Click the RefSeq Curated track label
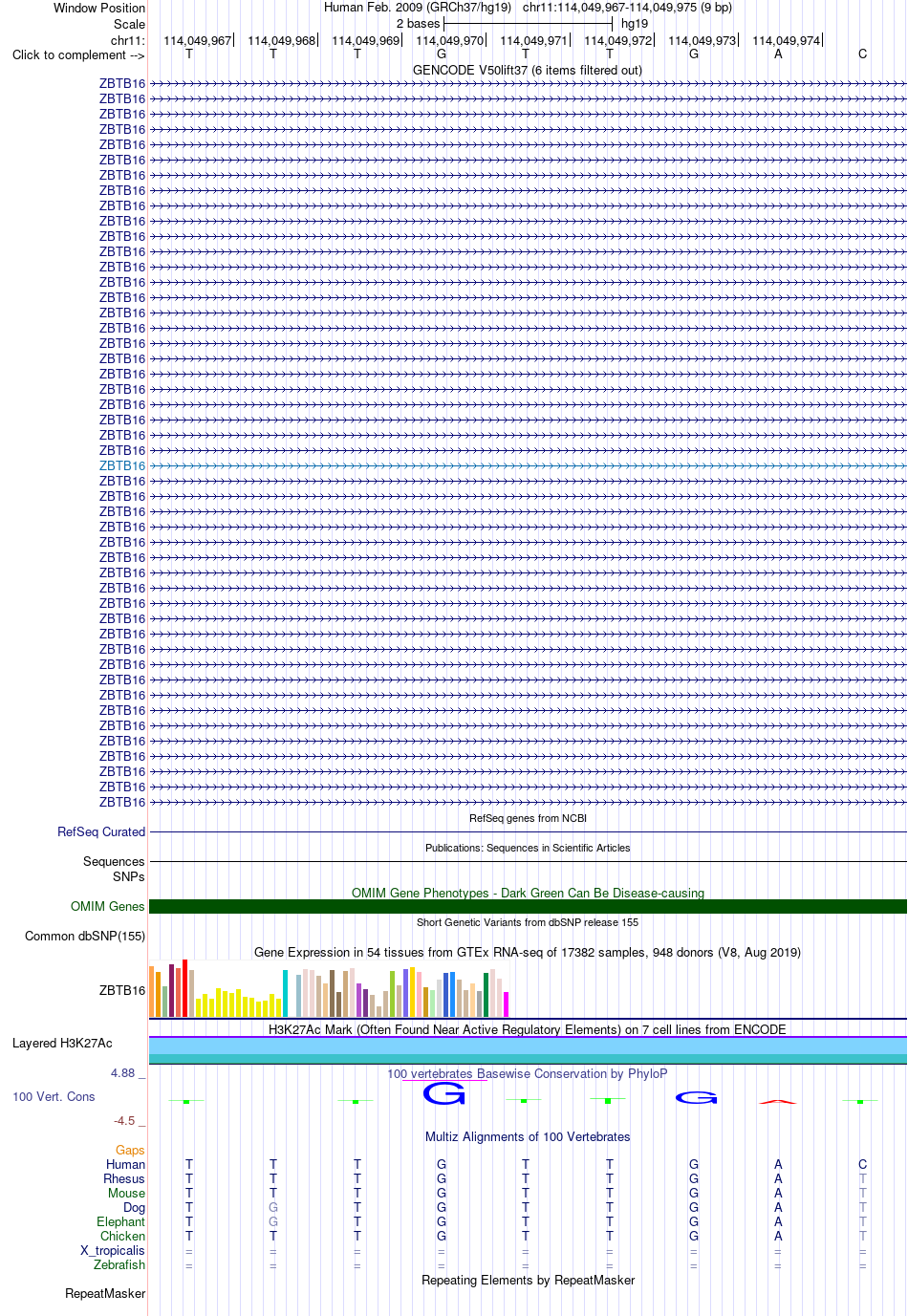This screenshot has width=908, height=1316. click(x=101, y=831)
